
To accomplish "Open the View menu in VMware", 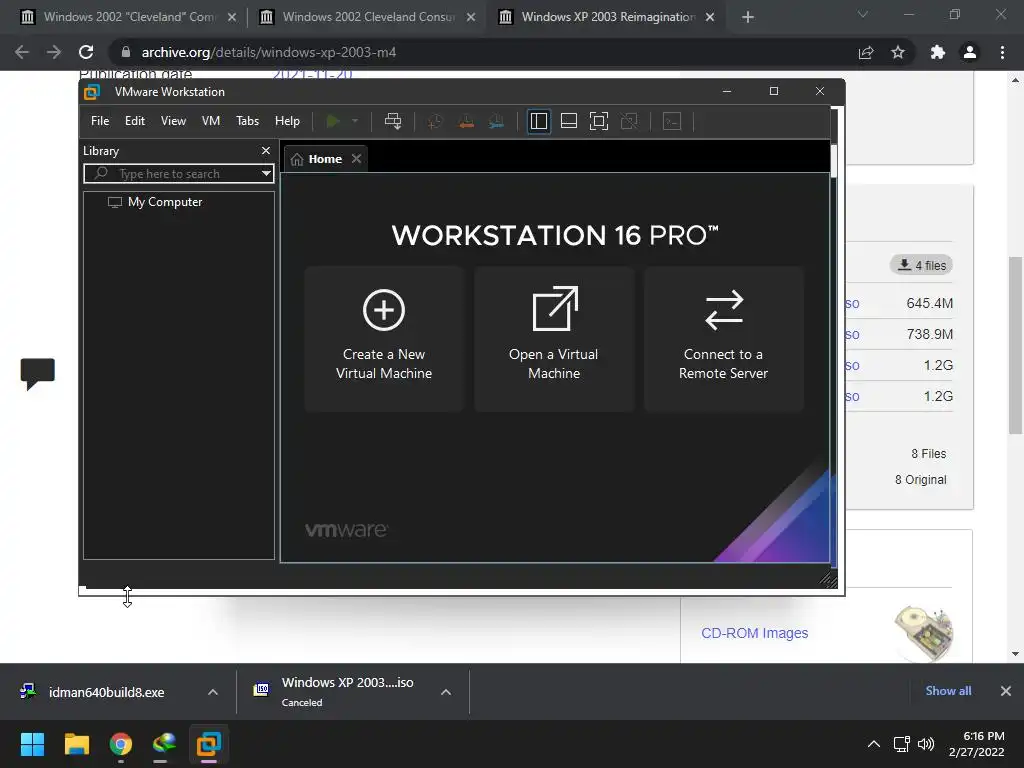I will click(x=174, y=121).
